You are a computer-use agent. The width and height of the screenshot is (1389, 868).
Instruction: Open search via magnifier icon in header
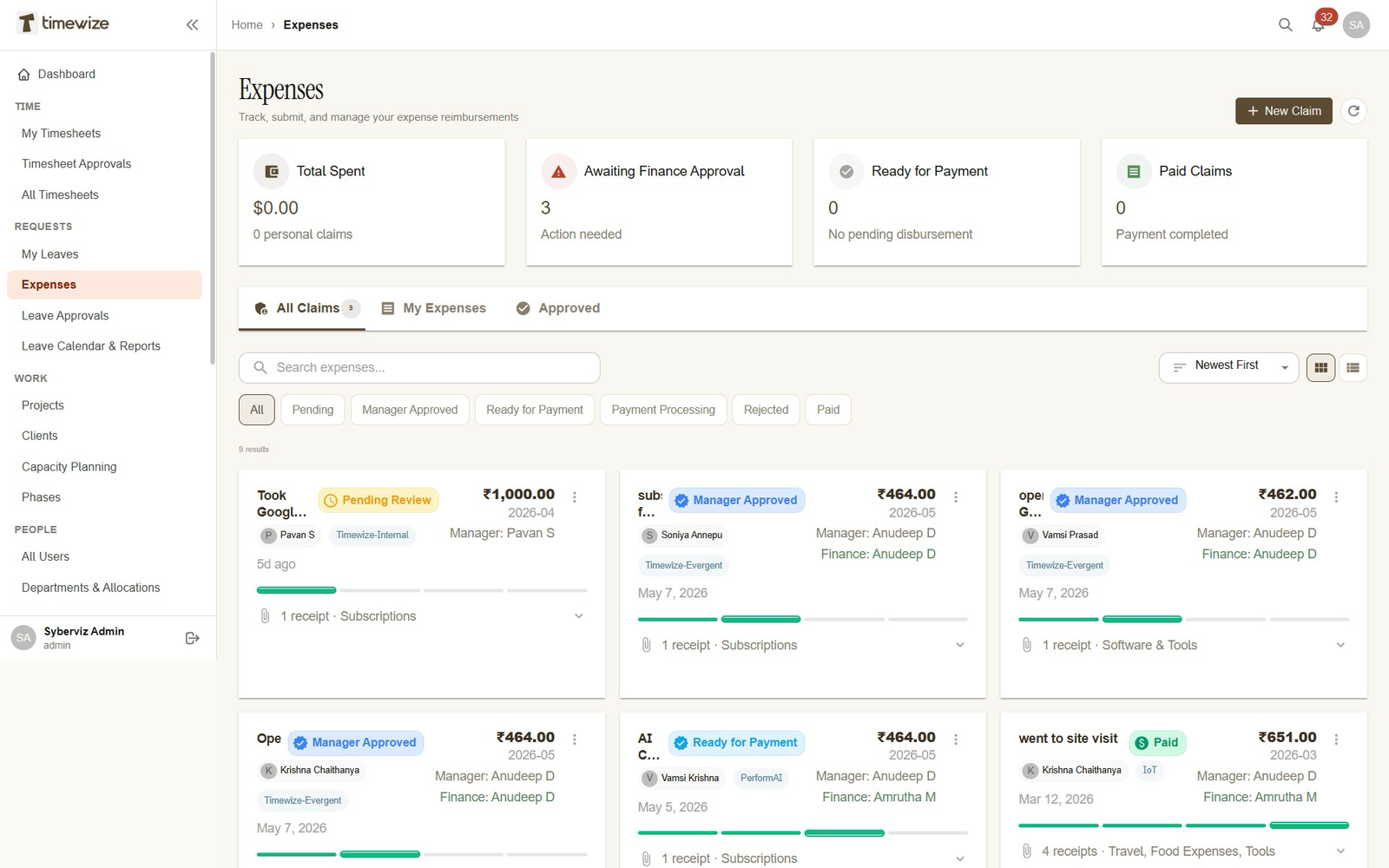pos(1286,25)
